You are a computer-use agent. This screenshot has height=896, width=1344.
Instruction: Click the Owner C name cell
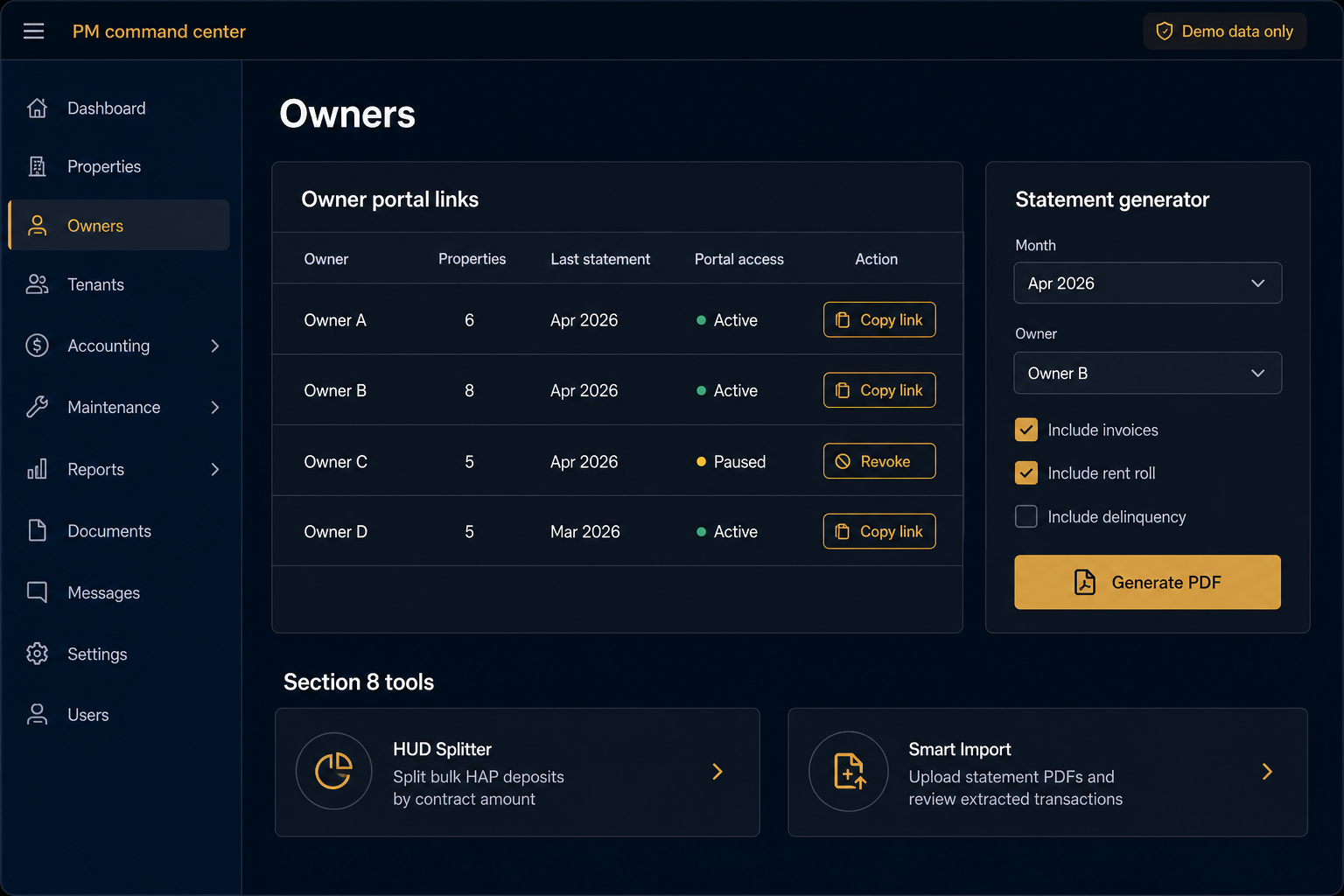(x=336, y=461)
